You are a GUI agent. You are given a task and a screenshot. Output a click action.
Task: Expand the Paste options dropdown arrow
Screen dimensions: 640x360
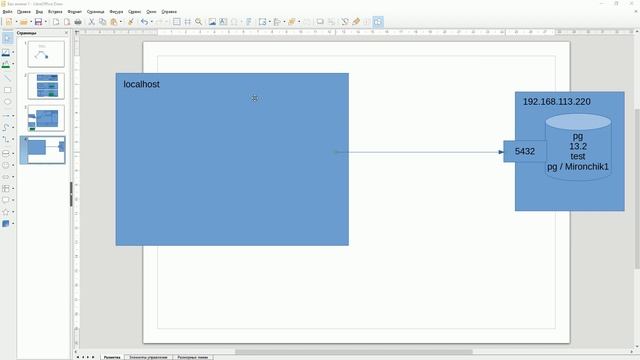click(x=121, y=22)
